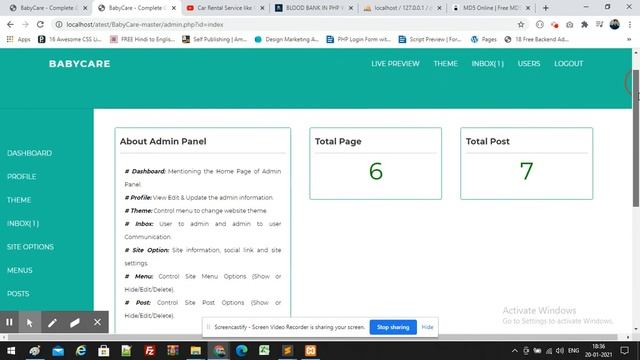Image resolution: width=640 pixels, height=360 pixels.
Task: Click the vertical page scrollbar thumb
Action: click(x=636, y=138)
